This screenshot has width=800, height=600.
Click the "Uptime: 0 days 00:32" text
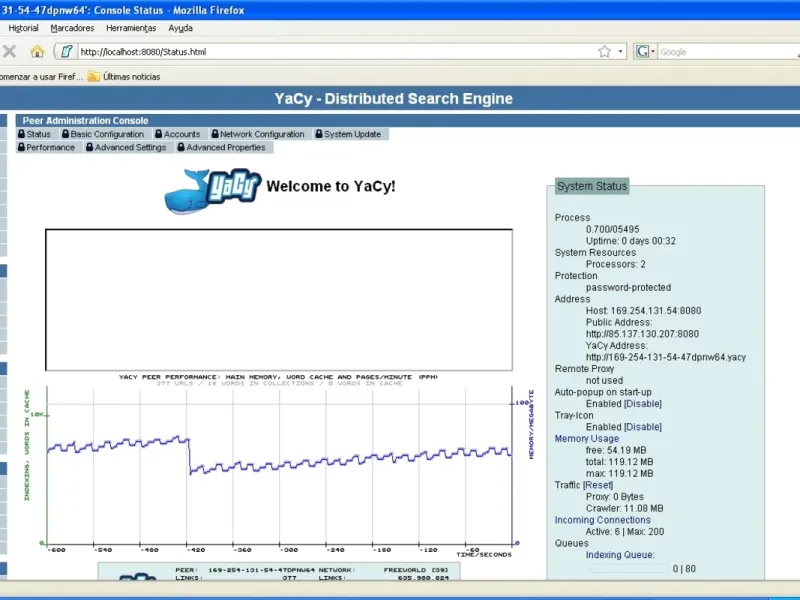(x=631, y=241)
